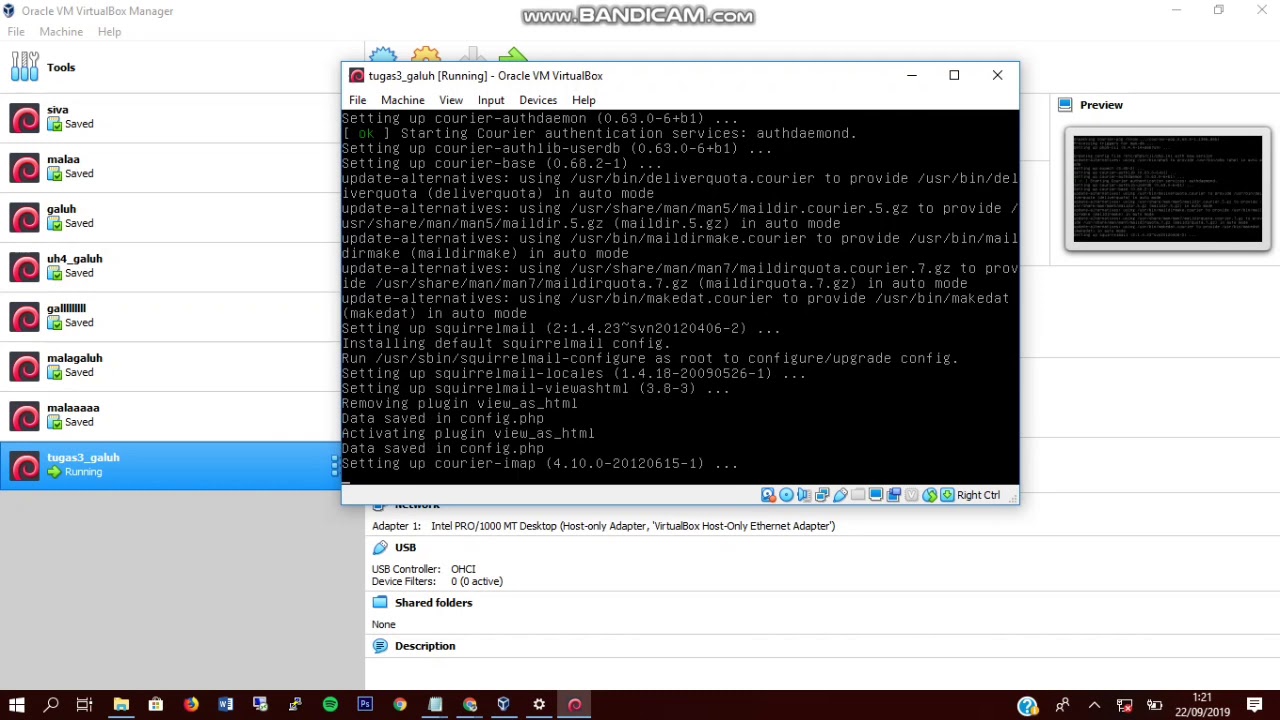Viewport: 1280px width, 720px height.
Task: Click the VM preview thumbnail
Action: [x=1168, y=189]
